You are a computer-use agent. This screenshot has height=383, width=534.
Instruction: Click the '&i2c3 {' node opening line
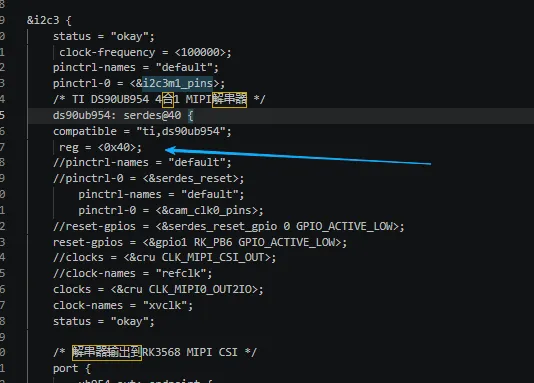(49, 20)
